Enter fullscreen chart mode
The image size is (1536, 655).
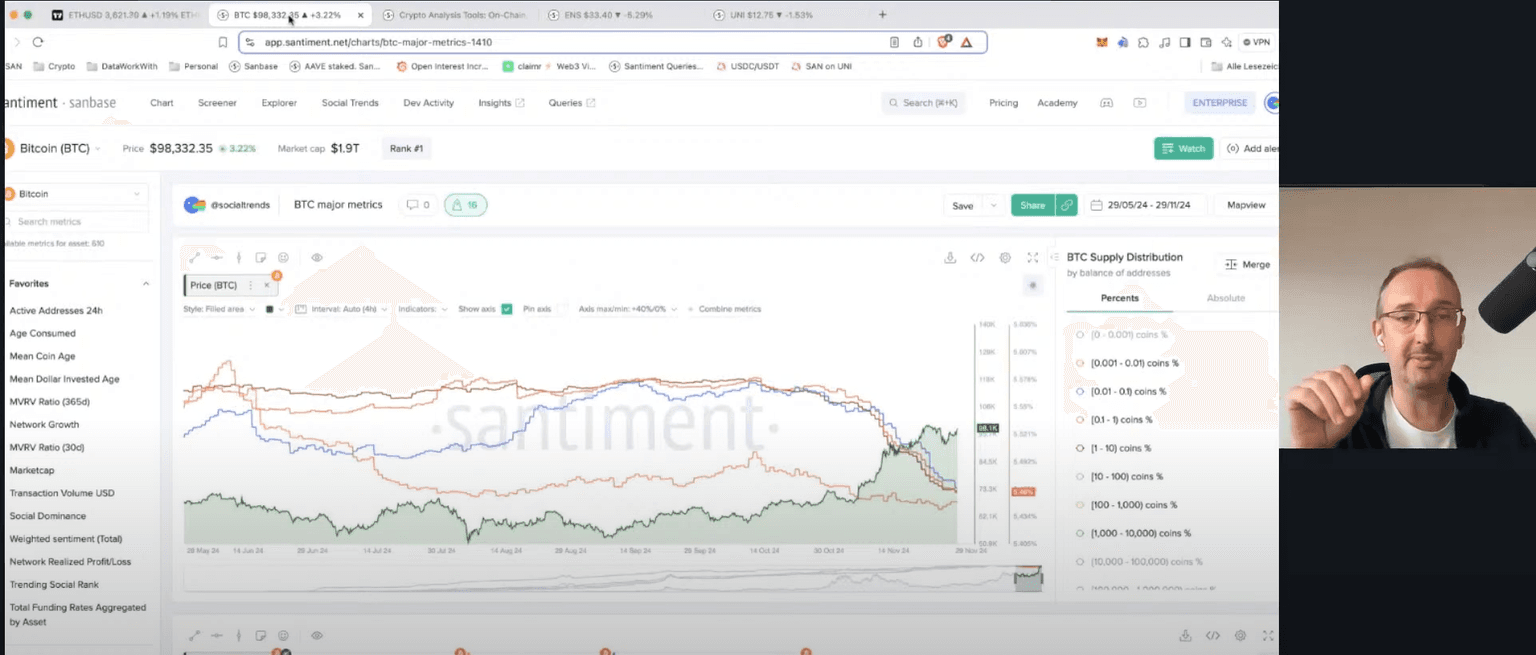[1033, 258]
